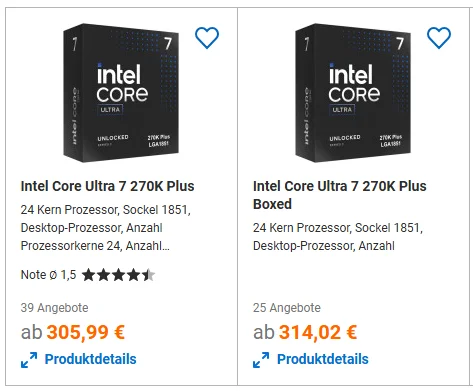Click the expand arrows icon below the 314,02 € price
Screen dimensions: 473x391
point(261,360)
